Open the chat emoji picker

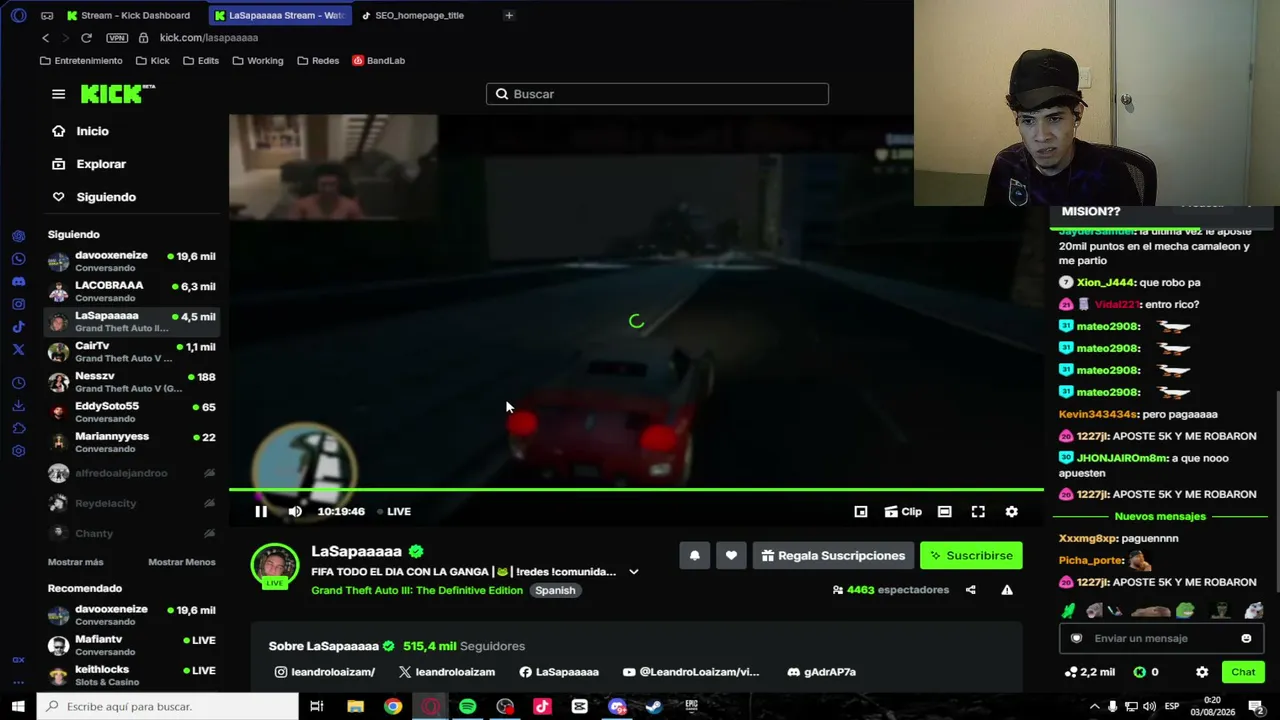coord(1246,638)
